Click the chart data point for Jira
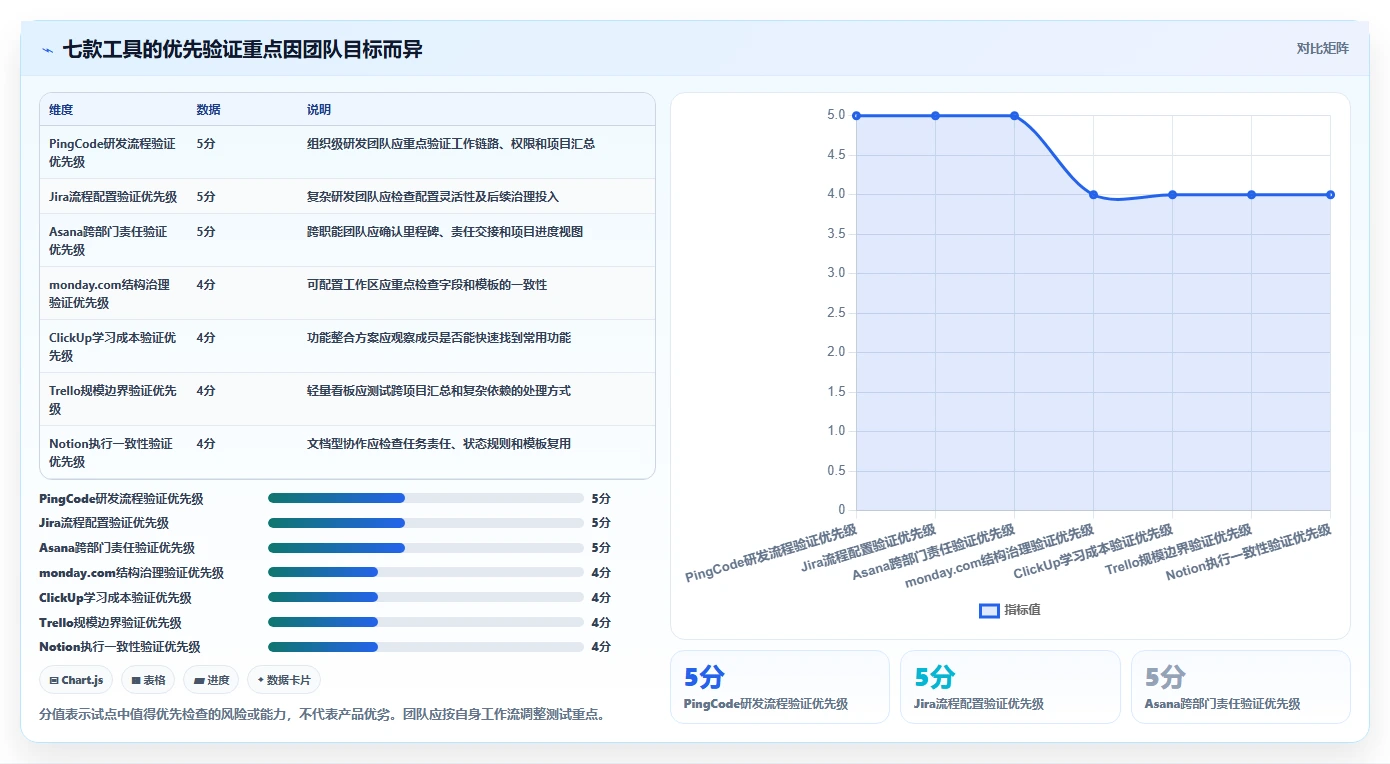 pos(935,116)
